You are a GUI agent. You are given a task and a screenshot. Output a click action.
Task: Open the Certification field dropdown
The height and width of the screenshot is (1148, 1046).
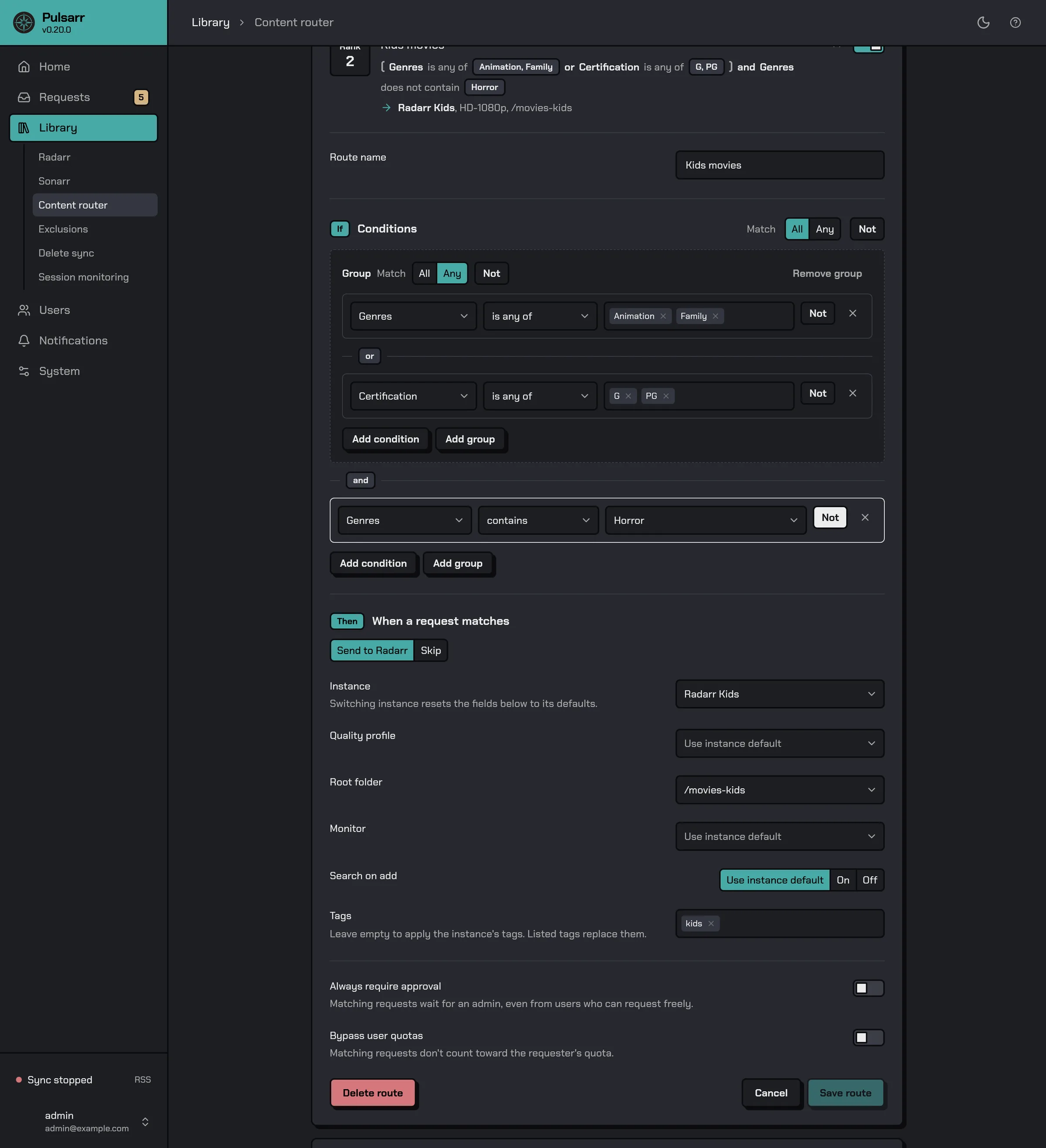click(413, 396)
